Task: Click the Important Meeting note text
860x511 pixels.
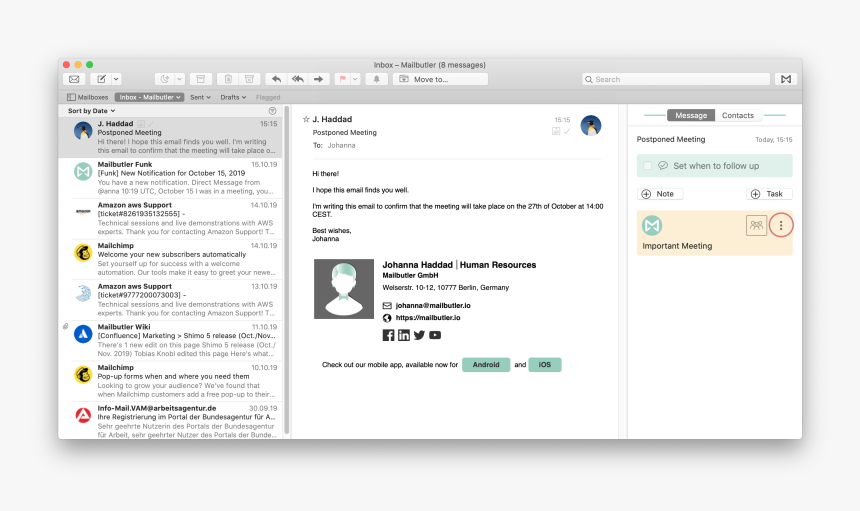Action: pos(677,246)
